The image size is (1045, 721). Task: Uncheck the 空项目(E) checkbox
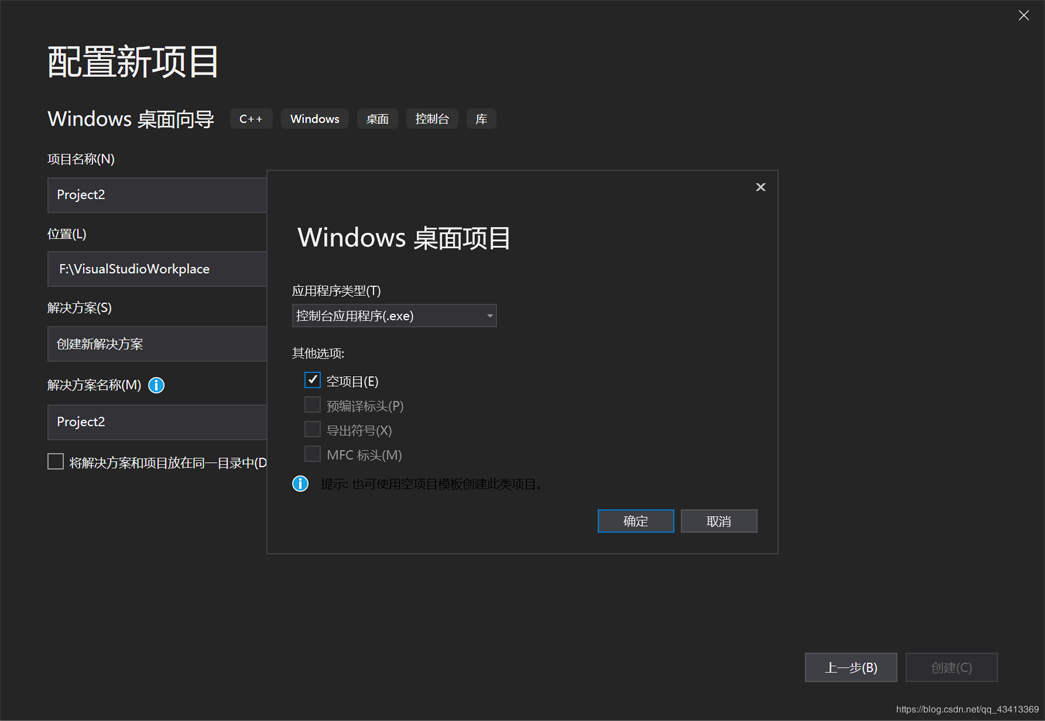coord(312,380)
